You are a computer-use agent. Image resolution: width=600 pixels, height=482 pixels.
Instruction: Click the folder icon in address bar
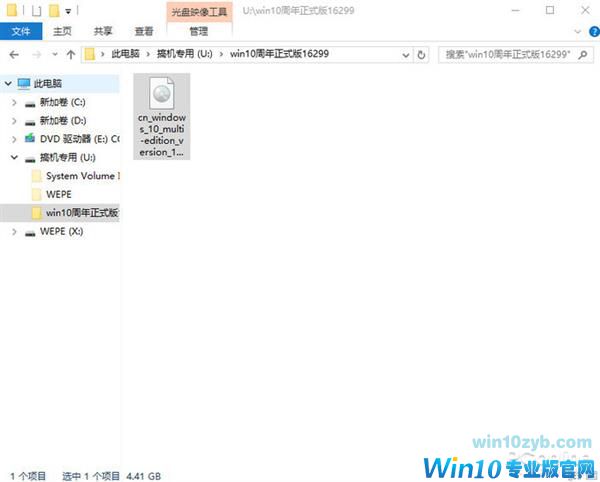[90, 54]
